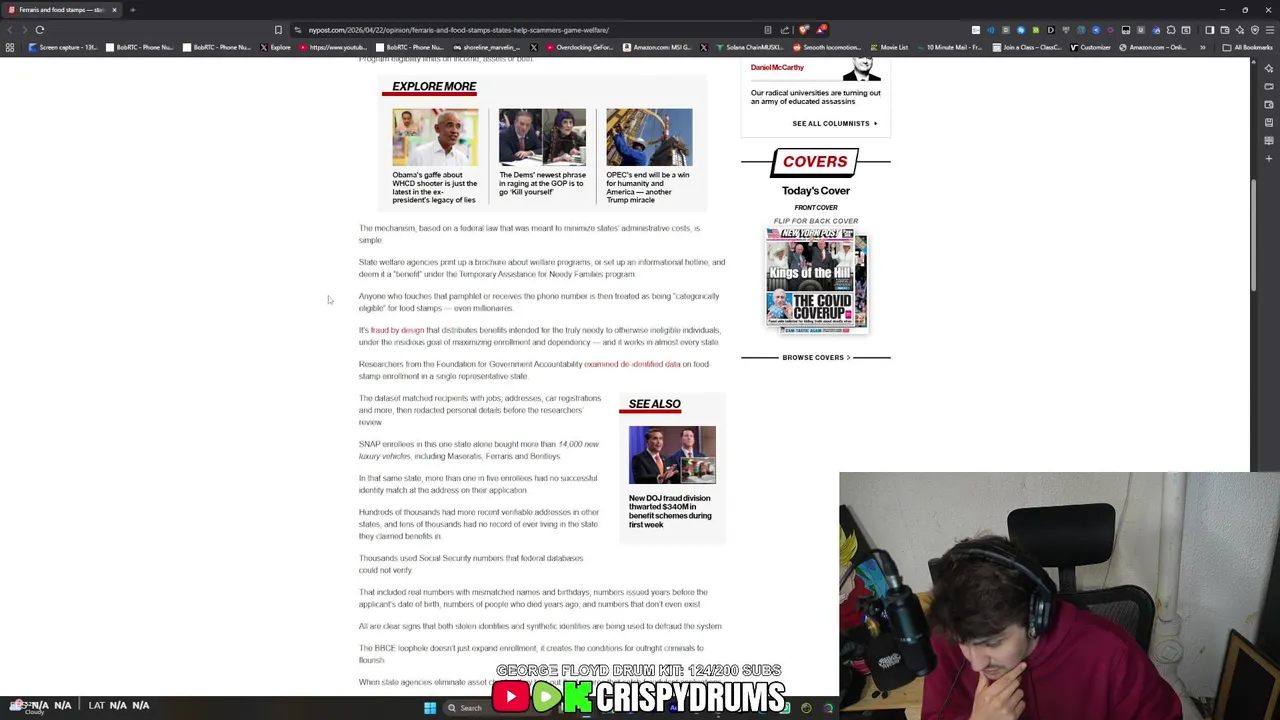Image resolution: width=1280 pixels, height=720 pixels.
Task: Follow the 'examined de-identified data' link
Action: tap(632, 364)
